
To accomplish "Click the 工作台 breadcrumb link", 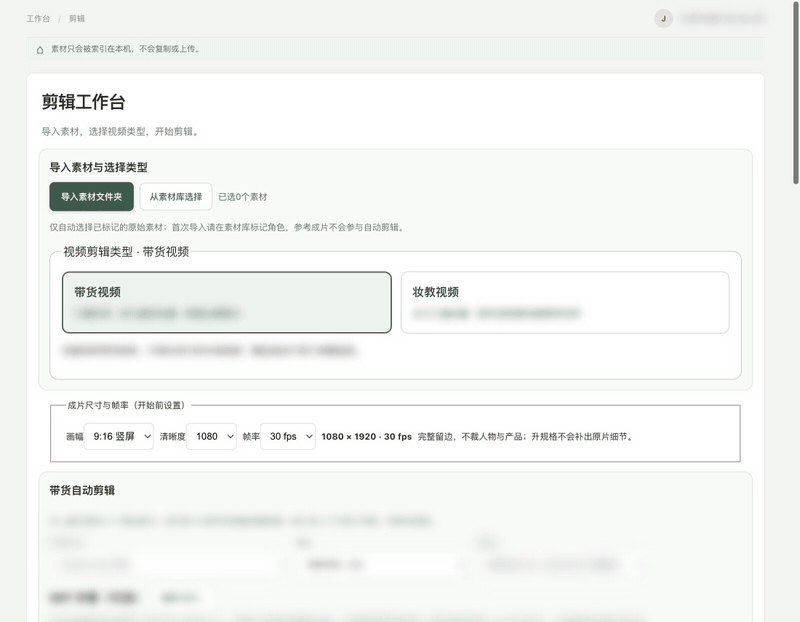I will click(38, 19).
